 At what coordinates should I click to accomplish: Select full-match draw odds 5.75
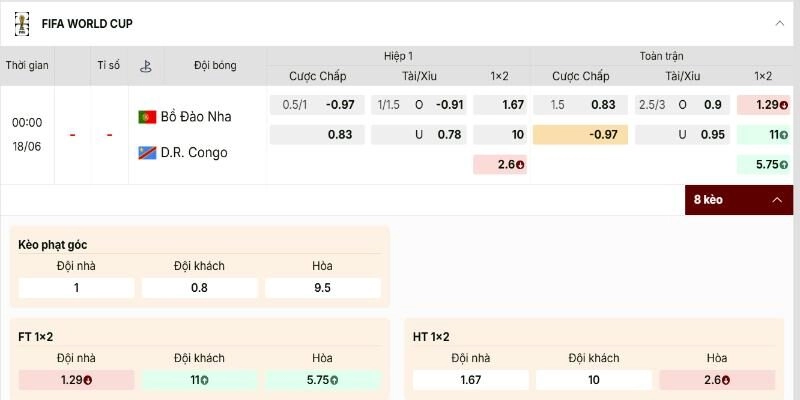(763, 164)
